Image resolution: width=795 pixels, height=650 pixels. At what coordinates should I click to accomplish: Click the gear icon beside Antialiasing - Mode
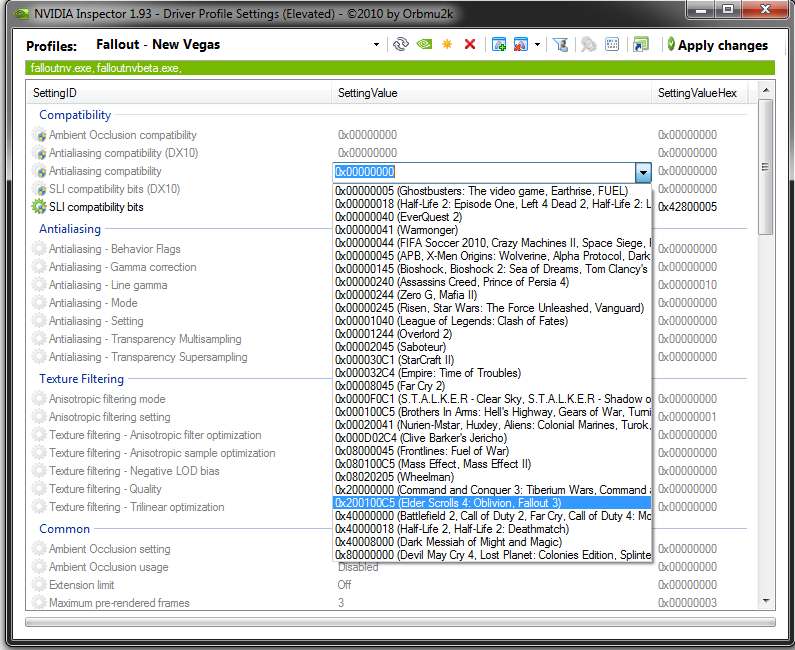pyautogui.click(x=39, y=303)
